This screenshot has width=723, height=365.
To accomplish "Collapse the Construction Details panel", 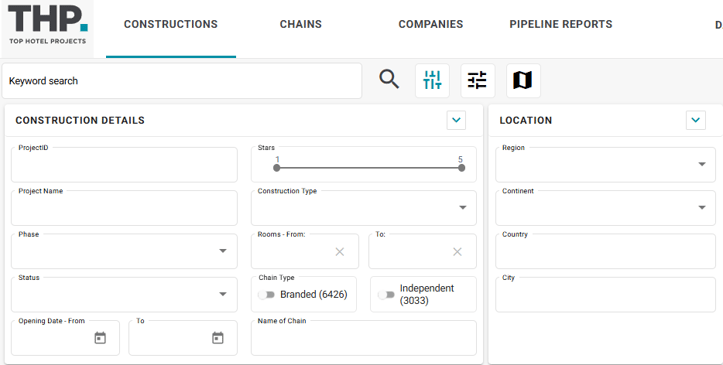I will tap(456, 120).
